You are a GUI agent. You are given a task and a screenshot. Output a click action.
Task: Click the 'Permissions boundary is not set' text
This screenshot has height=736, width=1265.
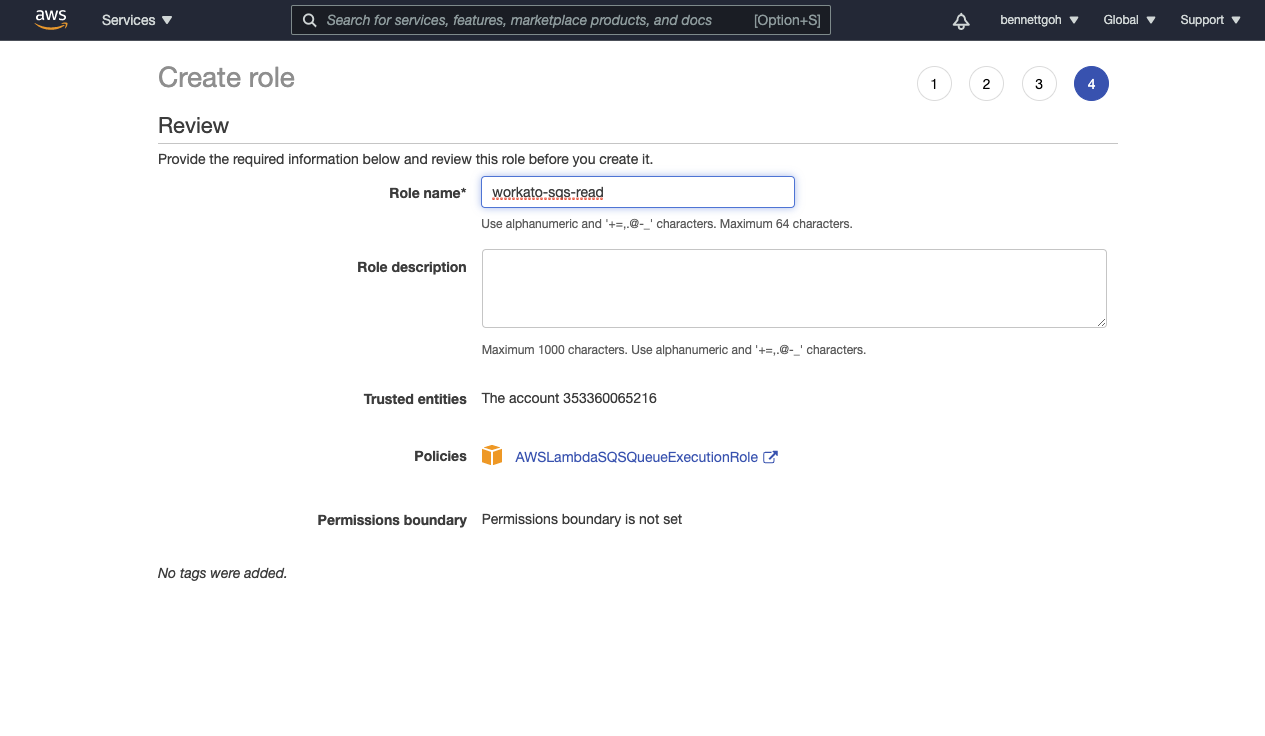tap(582, 519)
